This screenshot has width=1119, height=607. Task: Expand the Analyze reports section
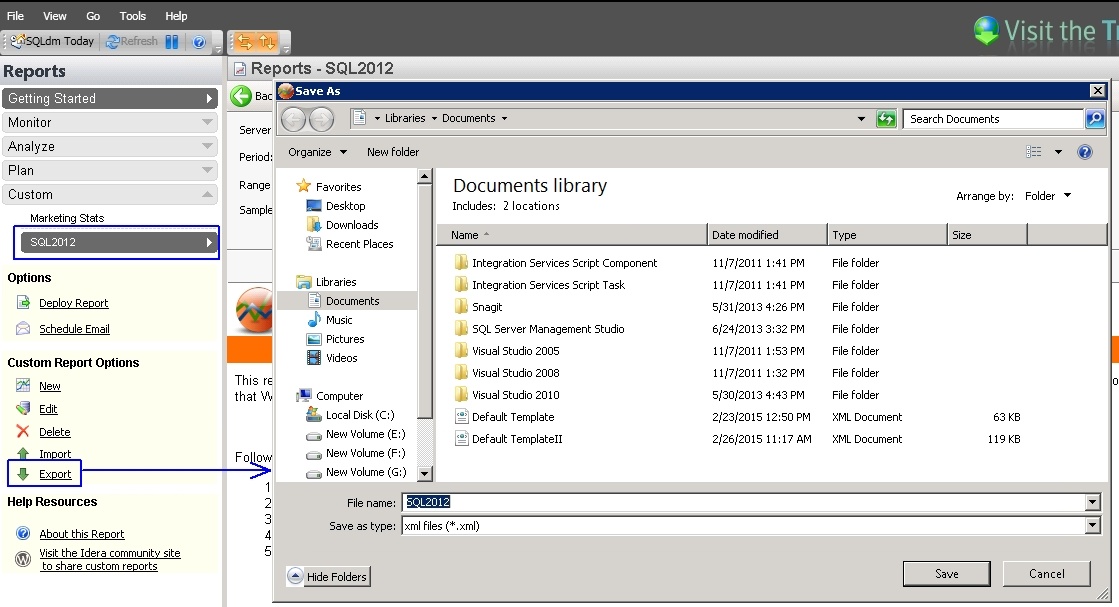tap(110, 146)
